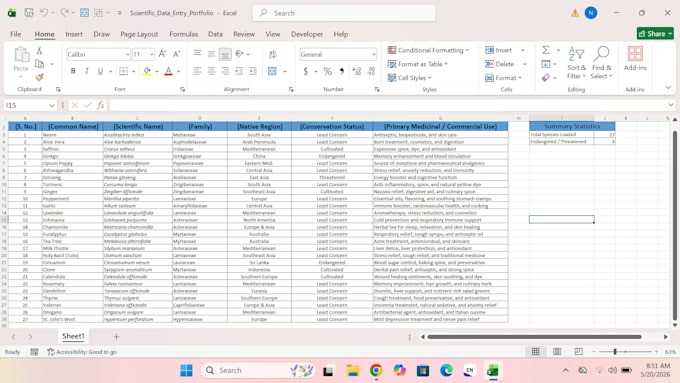Image resolution: width=680 pixels, height=383 pixels.
Task: Click the Orientation text angle icon
Action: [x=239, y=54]
